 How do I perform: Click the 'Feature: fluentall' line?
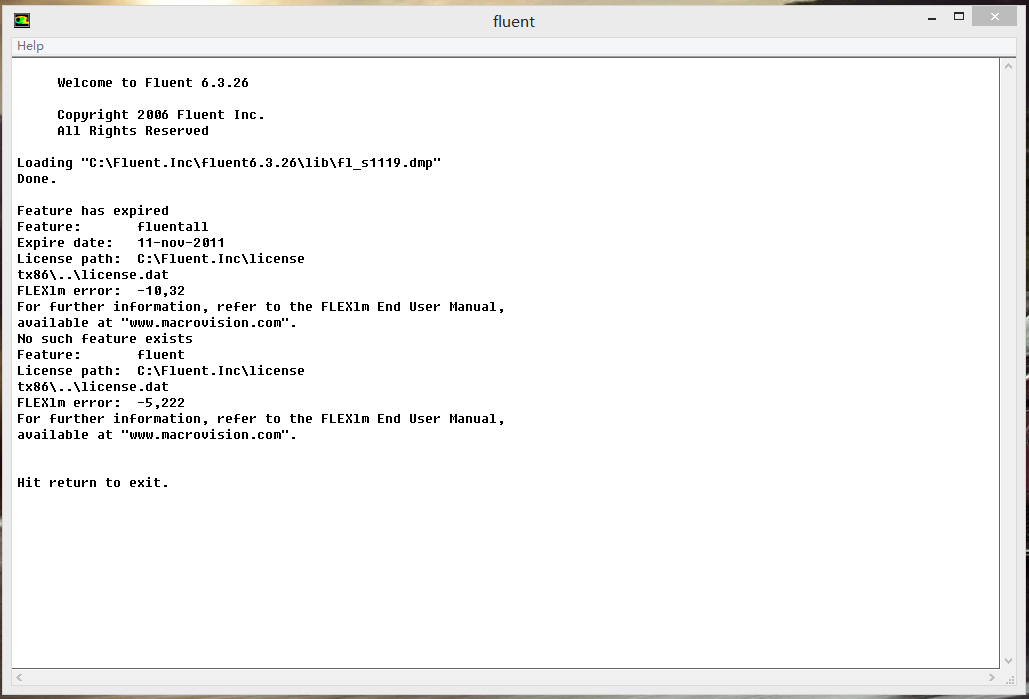pos(112,226)
